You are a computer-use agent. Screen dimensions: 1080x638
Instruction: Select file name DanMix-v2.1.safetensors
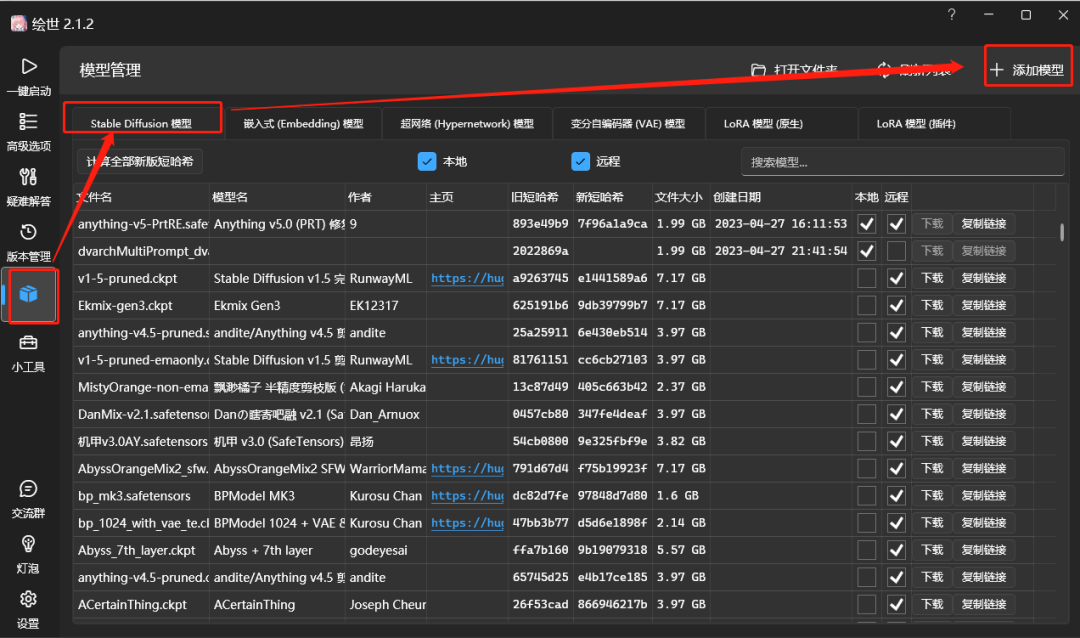[x=143, y=414]
